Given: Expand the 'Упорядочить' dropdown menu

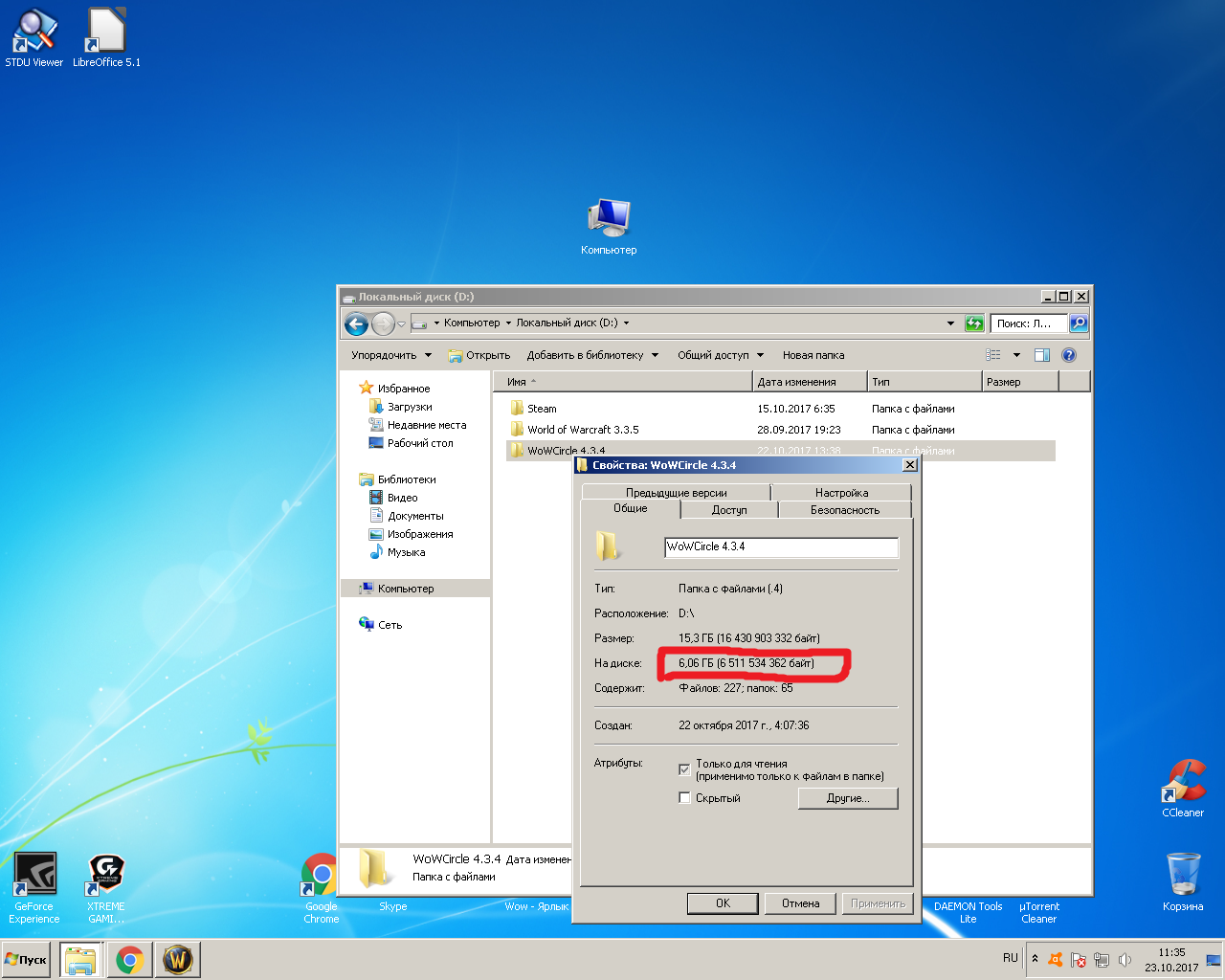Looking at the screenshot, I should click(391, 355).
